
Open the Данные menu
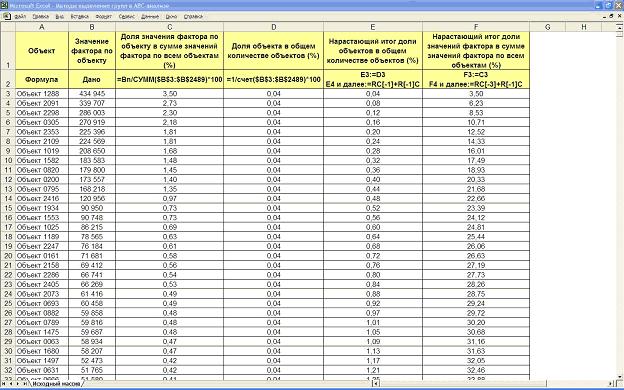pos(150,17)
